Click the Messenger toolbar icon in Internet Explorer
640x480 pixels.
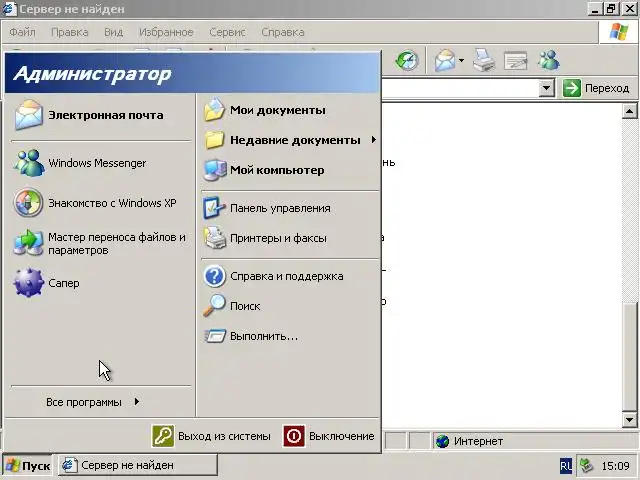click(549, 60)
